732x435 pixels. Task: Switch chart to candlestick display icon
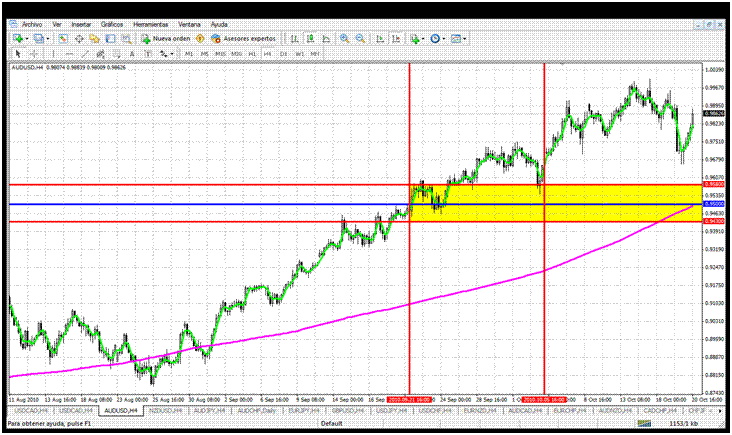[x=310, y=38]
